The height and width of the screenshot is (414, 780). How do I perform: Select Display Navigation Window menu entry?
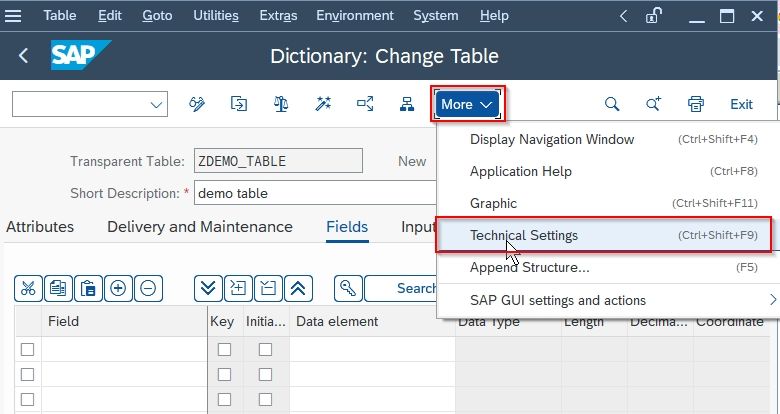608,139
